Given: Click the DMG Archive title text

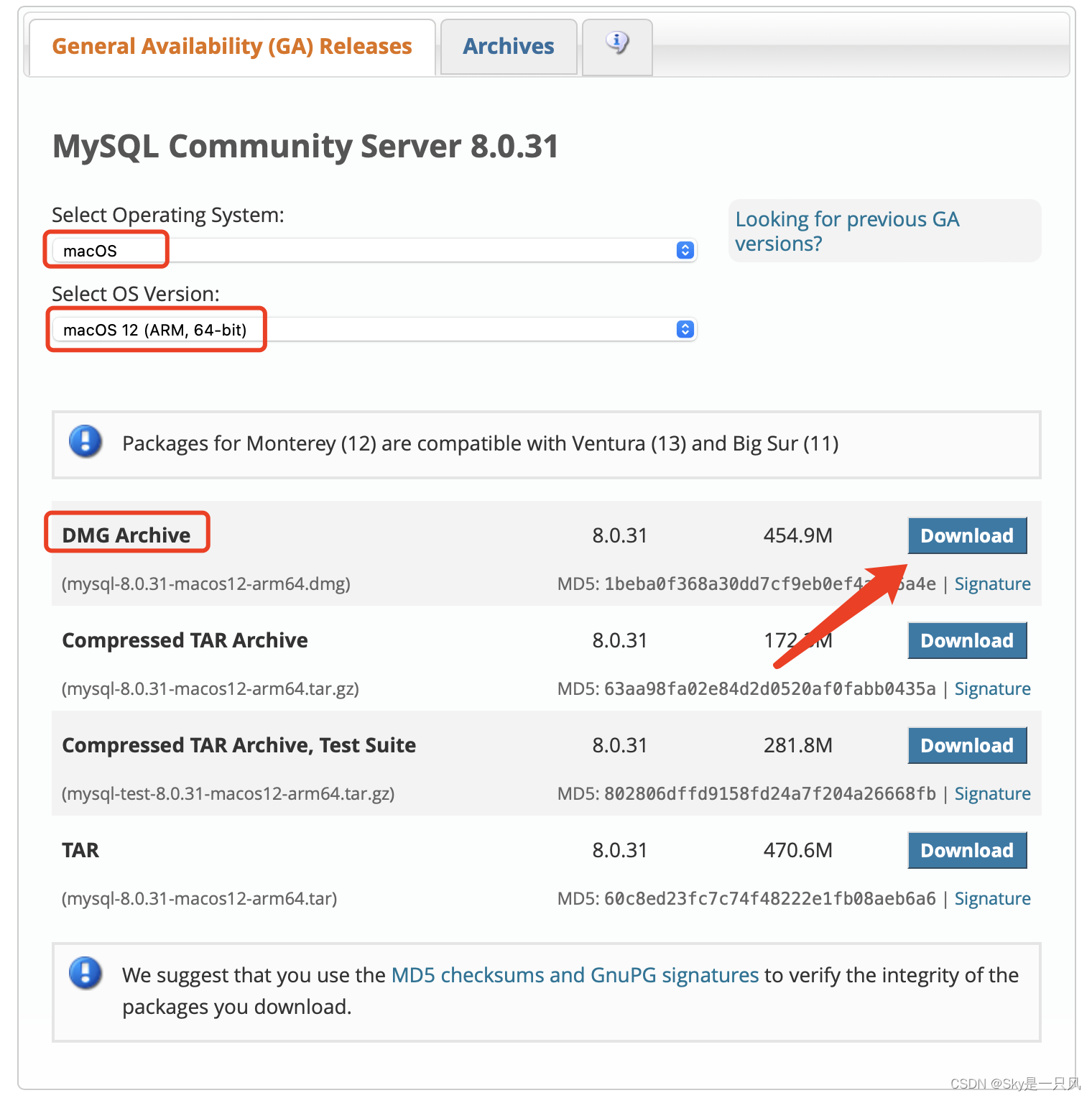Looking at the screenshot, I should [126, 535].
